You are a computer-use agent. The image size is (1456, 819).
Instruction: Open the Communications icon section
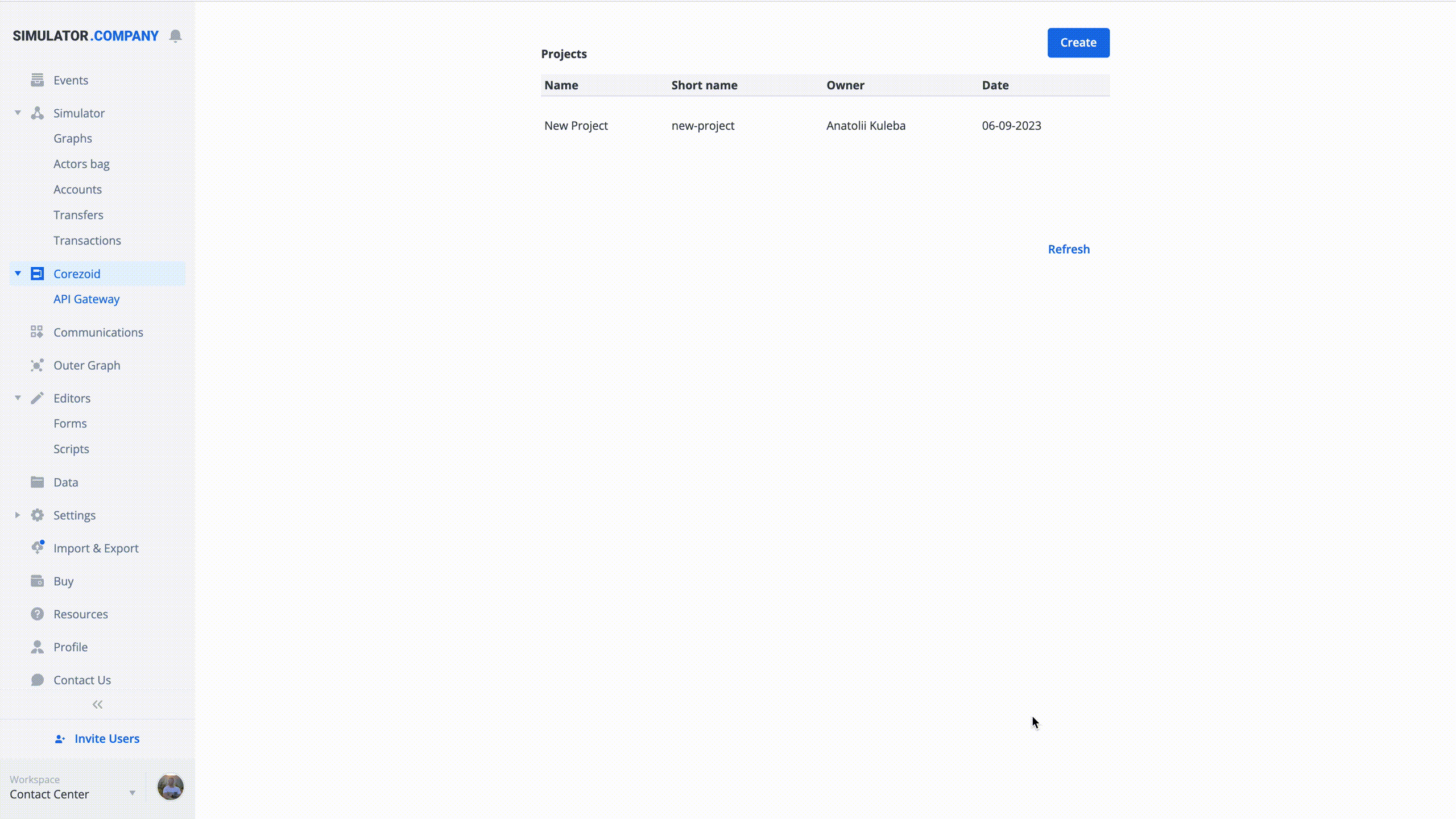tap(37, 332)
